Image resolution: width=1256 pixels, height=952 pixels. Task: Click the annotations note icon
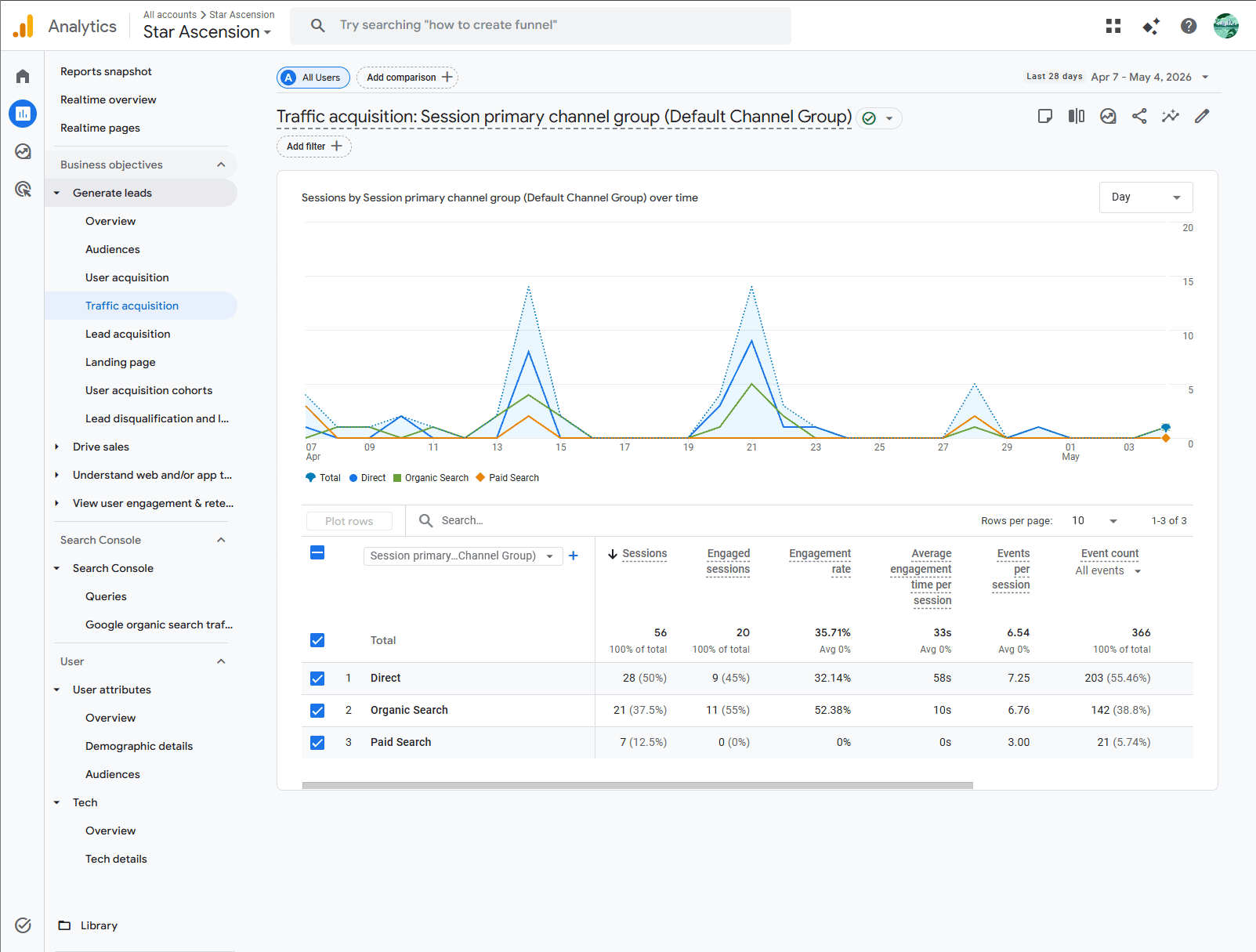1045,116
